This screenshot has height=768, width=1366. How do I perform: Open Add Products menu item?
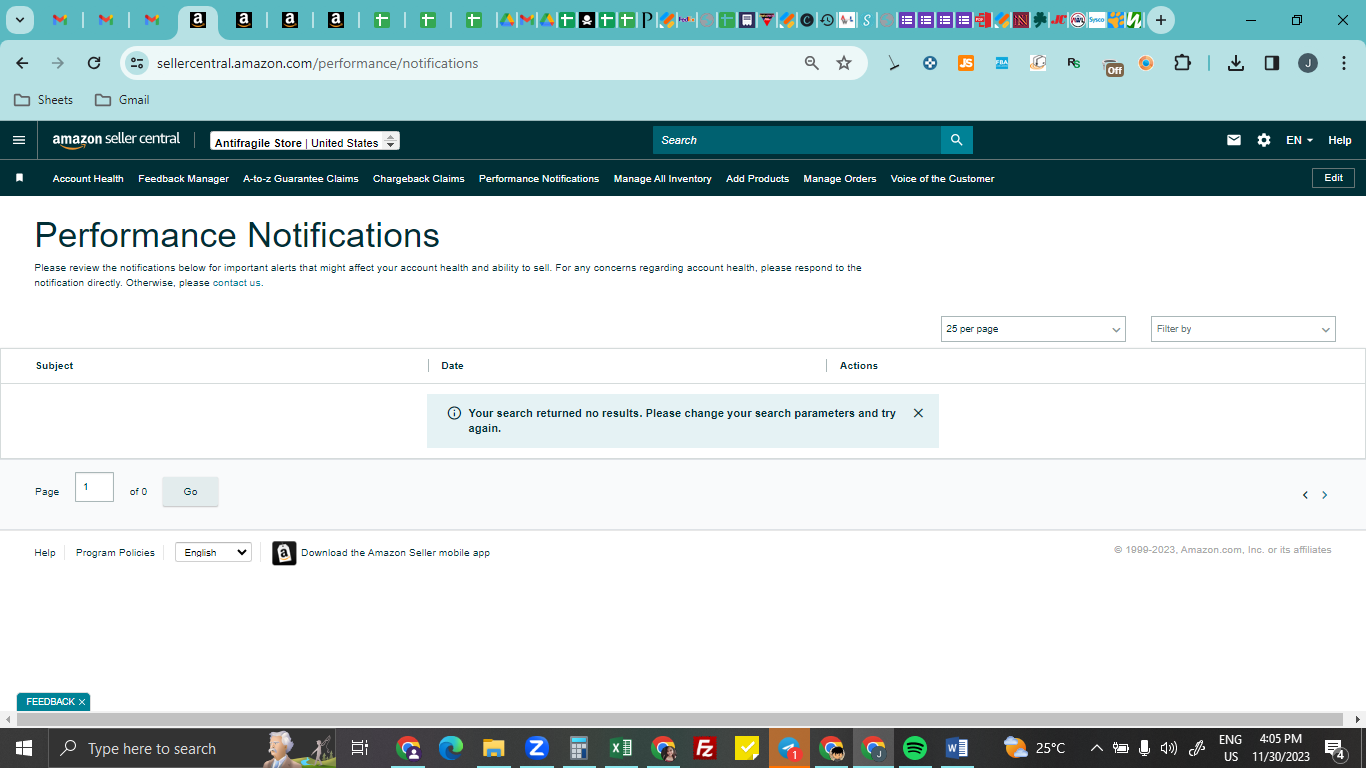click(x=757, y=179)
